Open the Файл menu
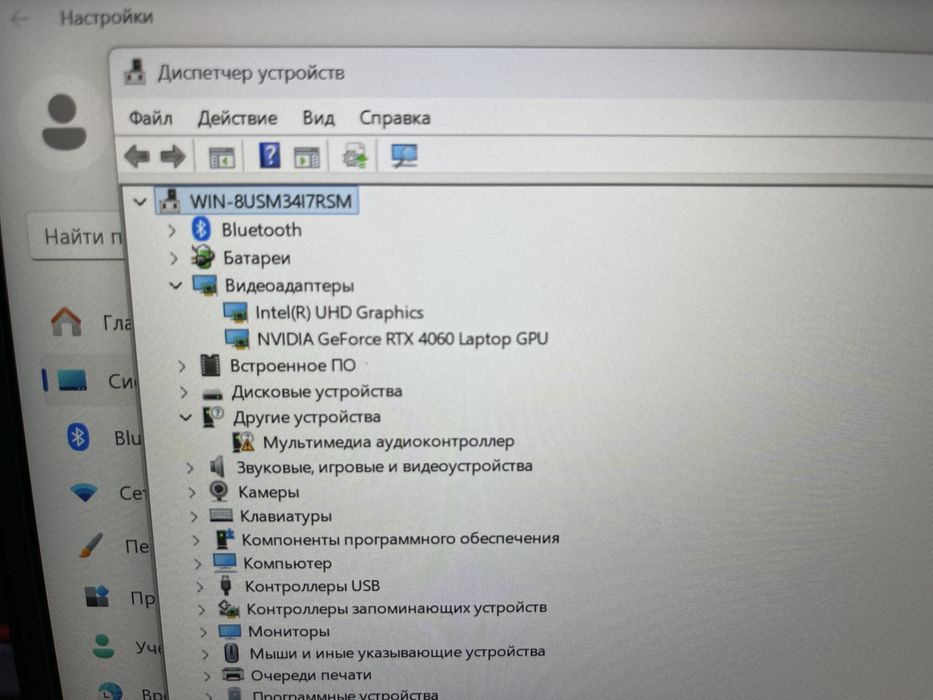This screenshot has height=700, width=933. point(151,118)
